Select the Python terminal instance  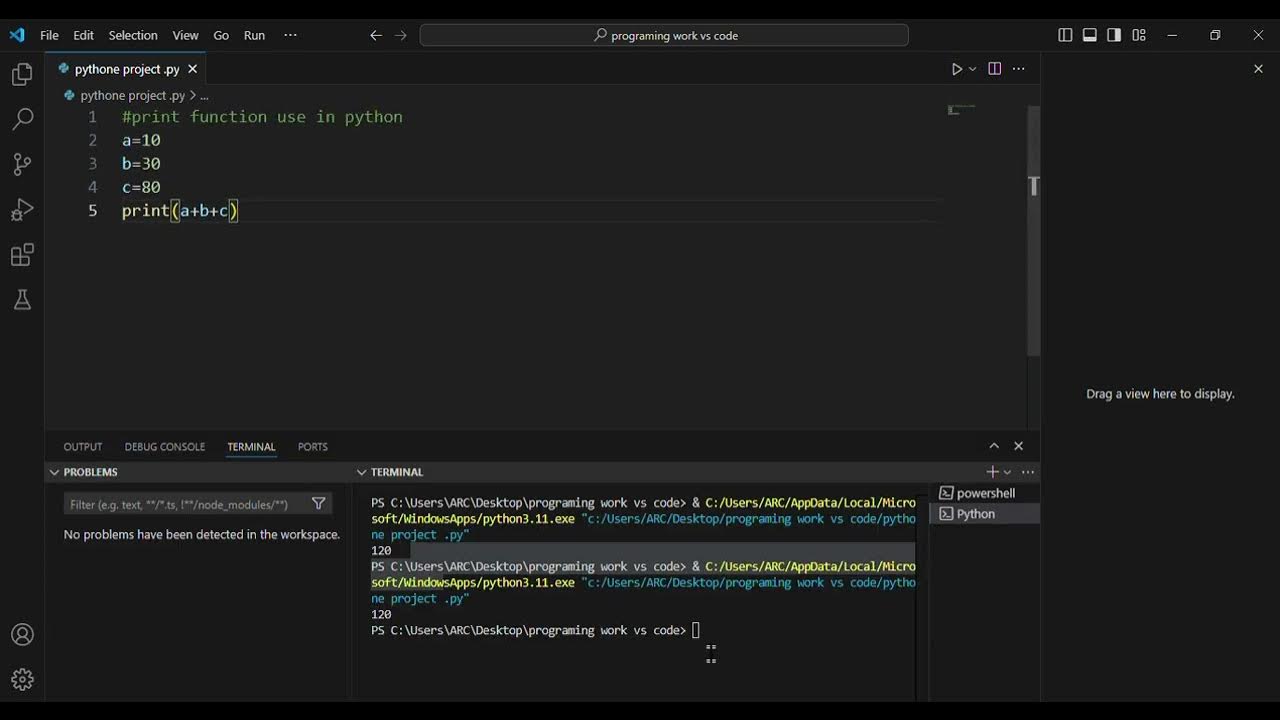pos(985,514)
